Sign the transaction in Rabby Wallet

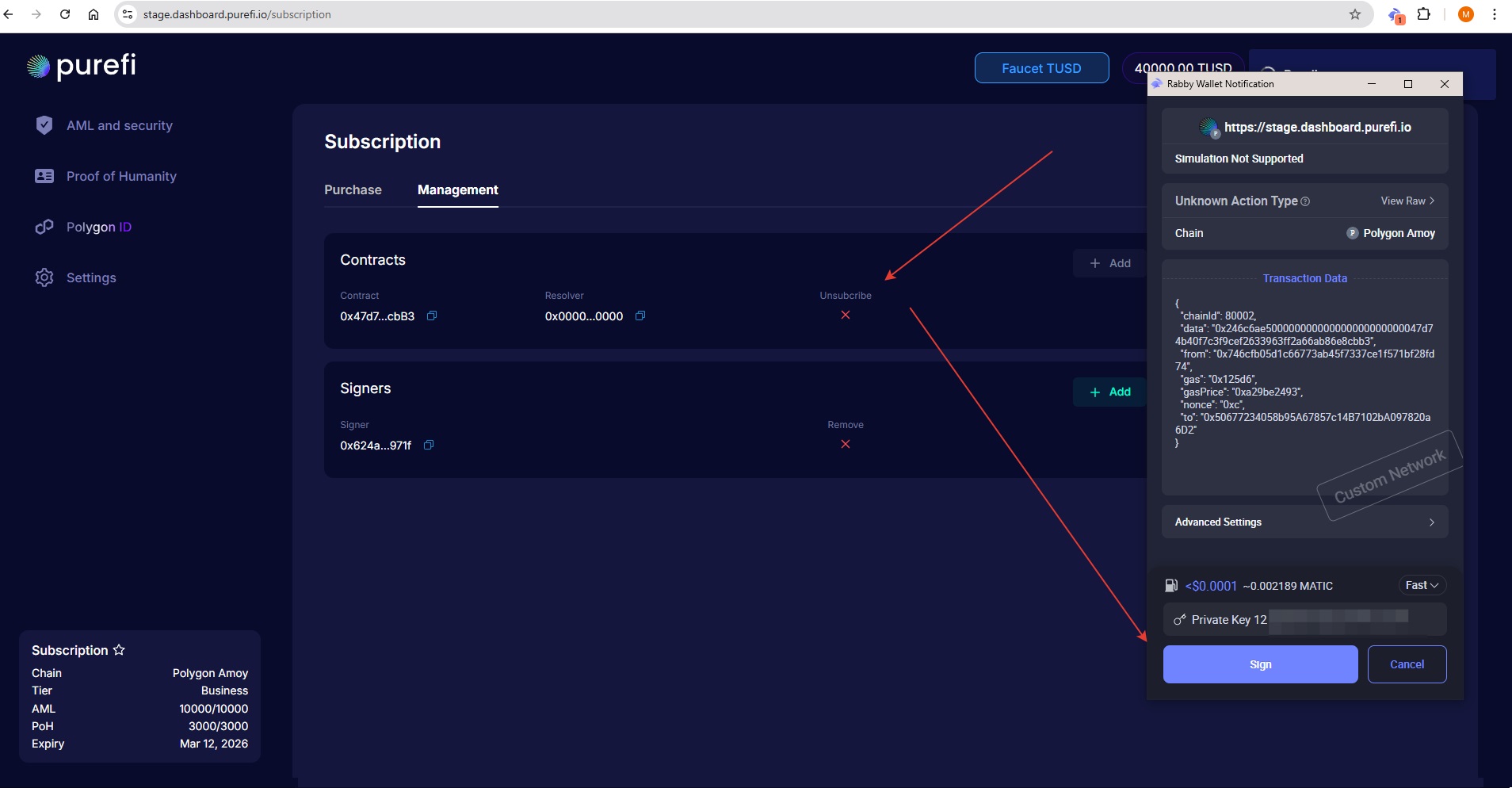click(x=1260, y=664)
